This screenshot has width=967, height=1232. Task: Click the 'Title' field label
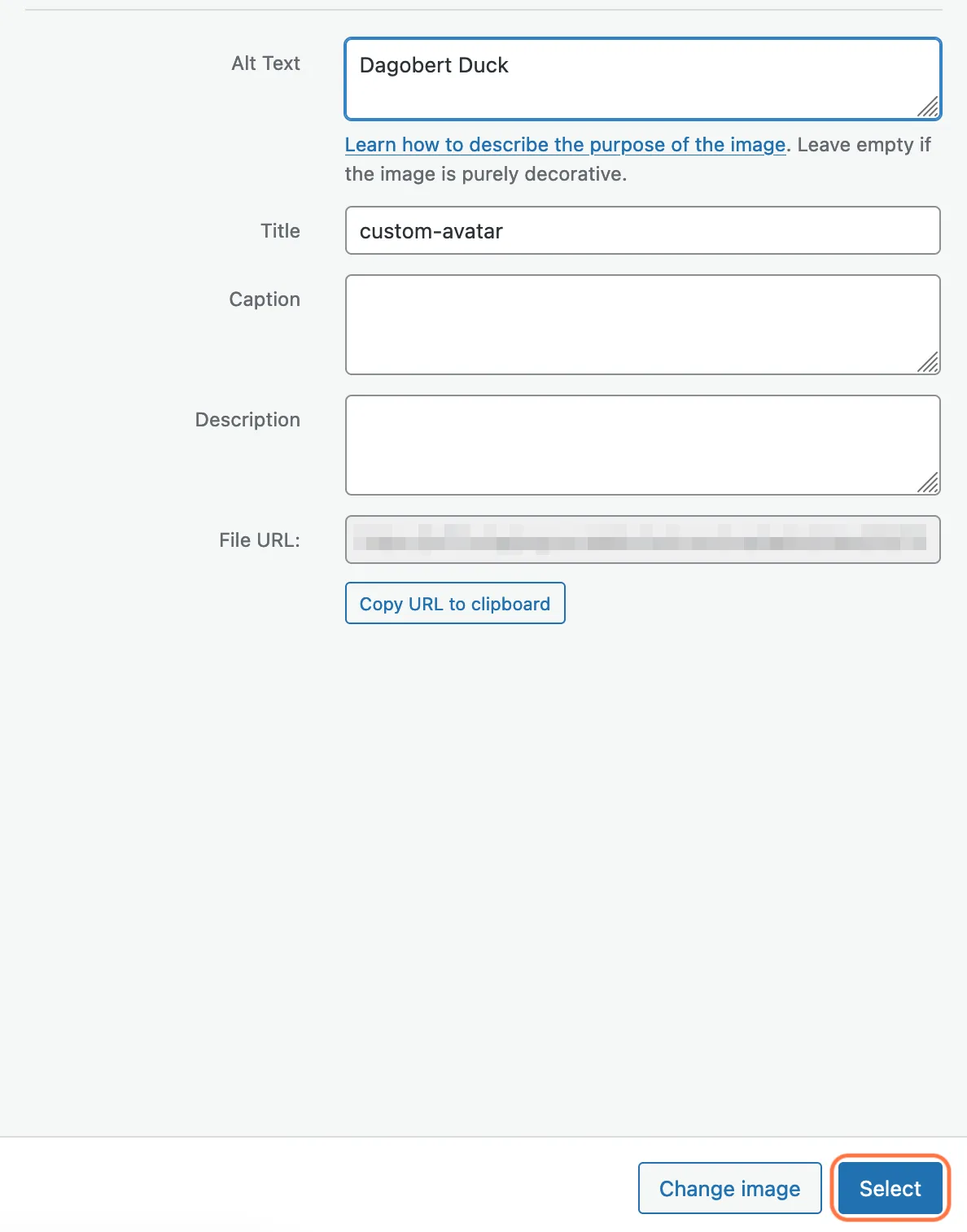point(280,231)
